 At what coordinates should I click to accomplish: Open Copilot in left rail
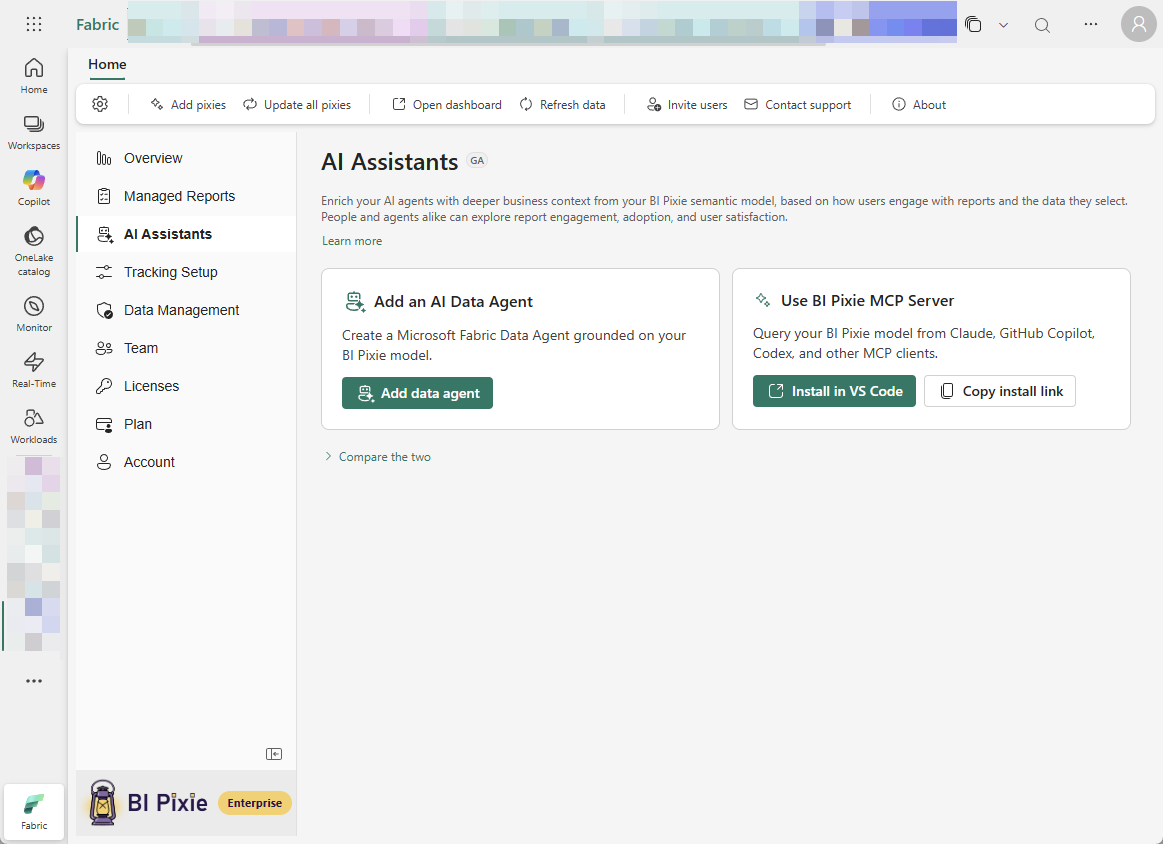(x=34, y=188)
